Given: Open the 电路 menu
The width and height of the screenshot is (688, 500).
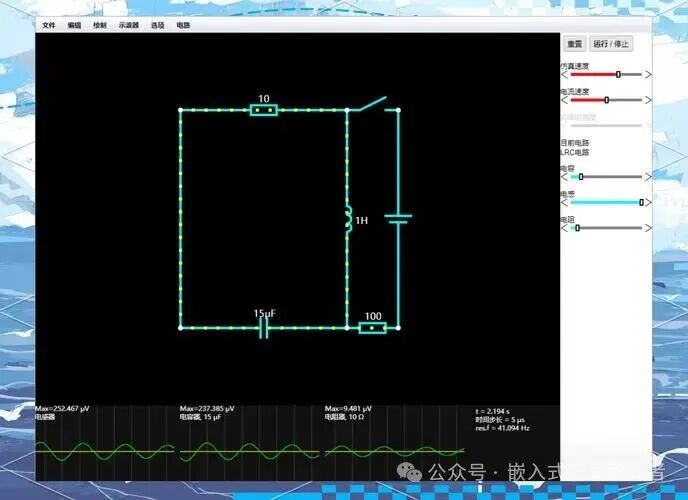Looking at the screenshot, I should click(183, 25).
